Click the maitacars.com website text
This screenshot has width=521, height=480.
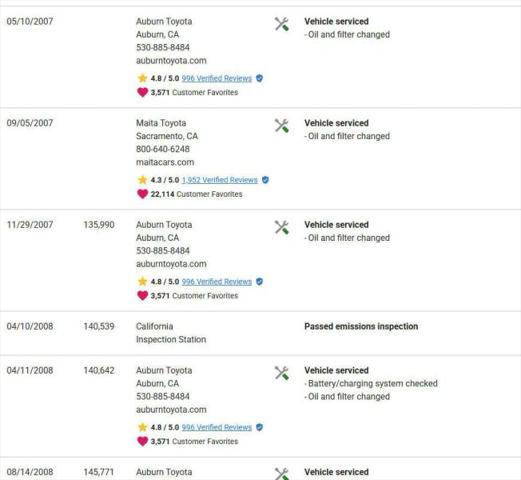click(x=165, y=162)
